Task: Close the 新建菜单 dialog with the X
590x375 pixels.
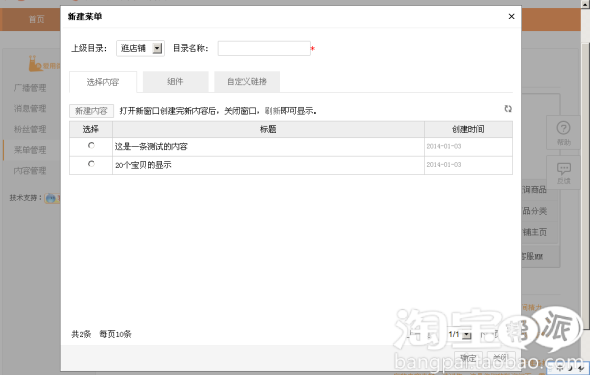Action: click(511, 16)
